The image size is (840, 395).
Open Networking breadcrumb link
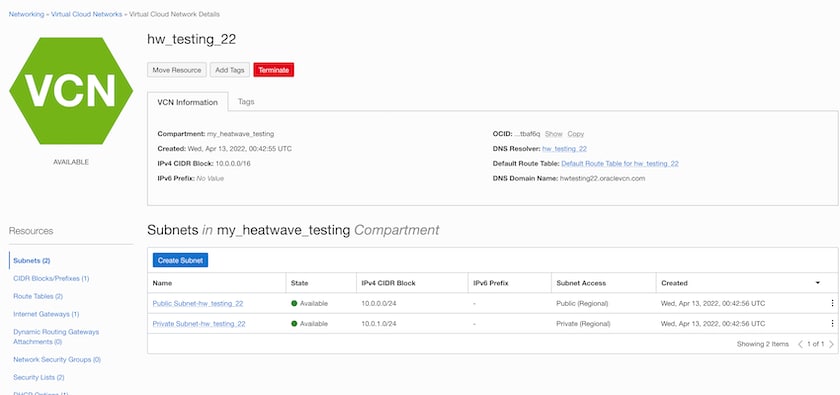pos(26,14)
